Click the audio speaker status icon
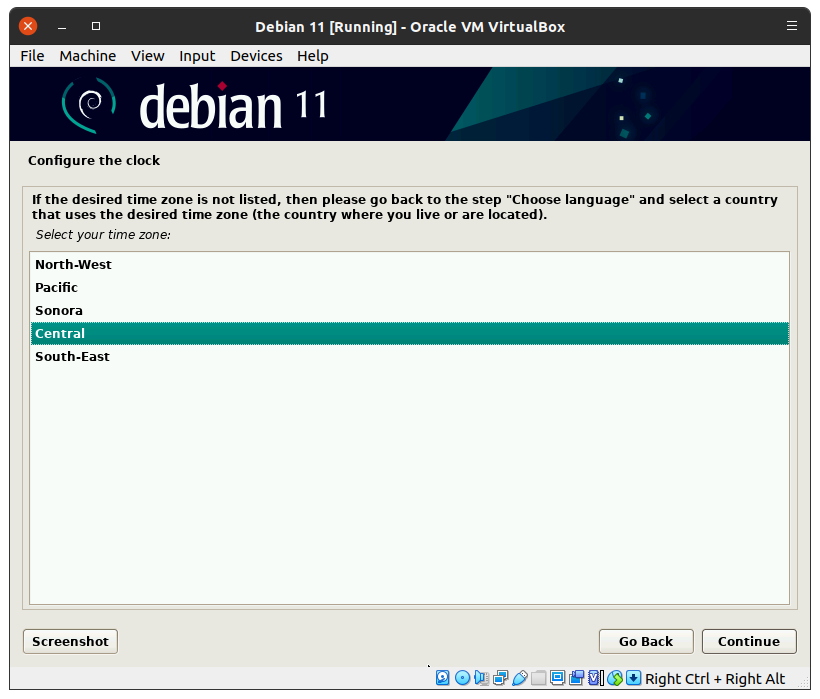The width and height of the screenshot is (820, 699). pos(481,678)
